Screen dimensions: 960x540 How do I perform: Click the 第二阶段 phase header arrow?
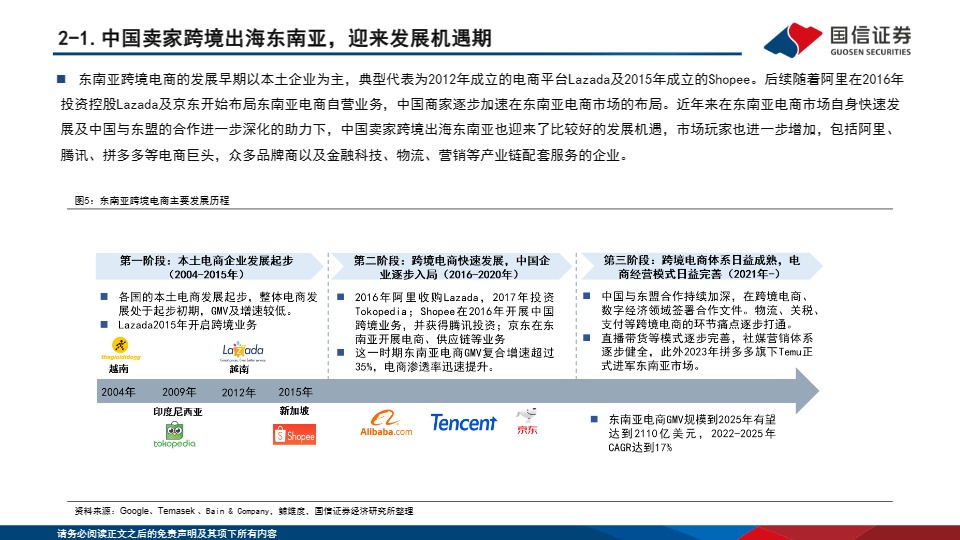(x=451, y=267)
